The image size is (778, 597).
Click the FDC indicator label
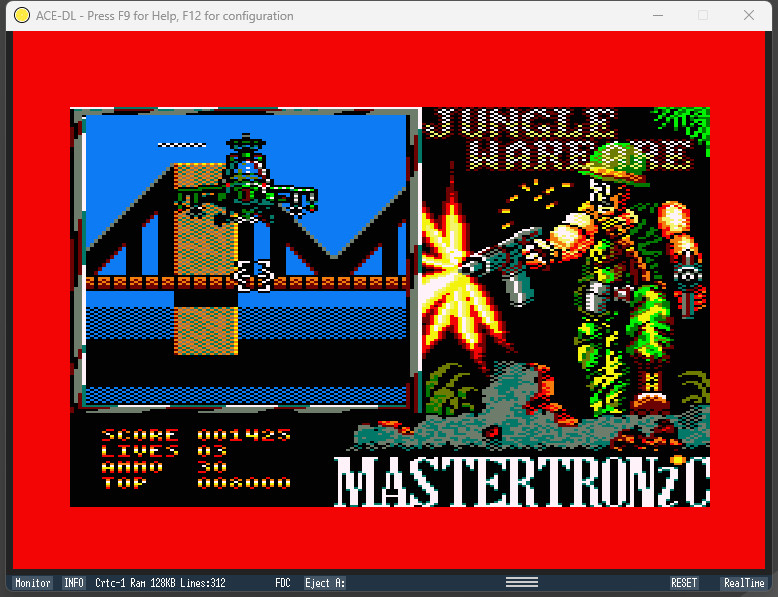[283, 583]
